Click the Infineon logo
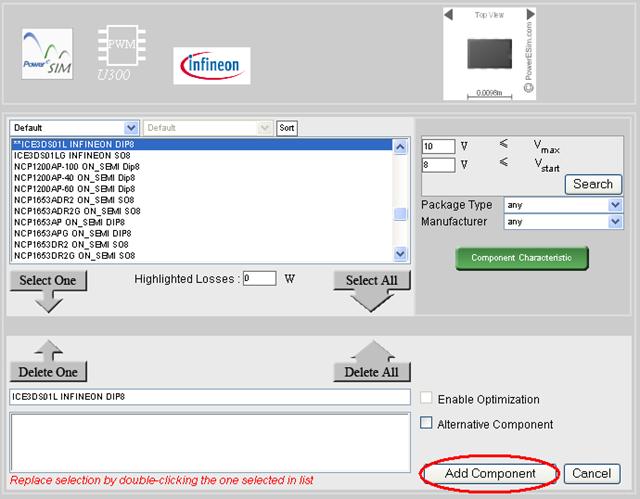640x499 pixels. (213, 66)
